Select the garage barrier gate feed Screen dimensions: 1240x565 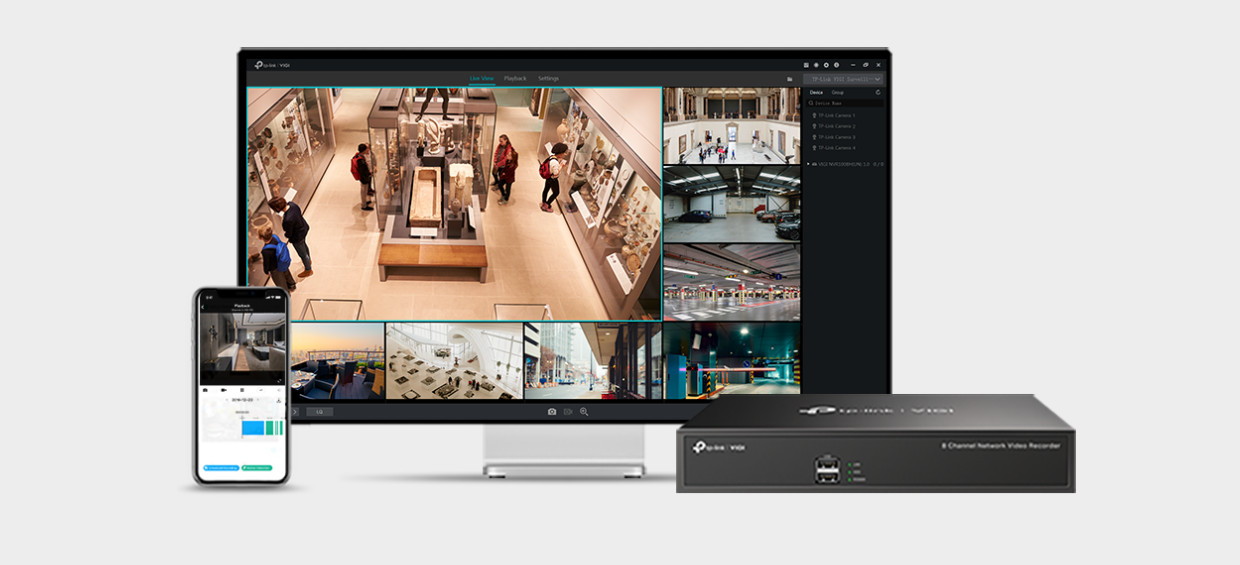click(x=731, y=360)
